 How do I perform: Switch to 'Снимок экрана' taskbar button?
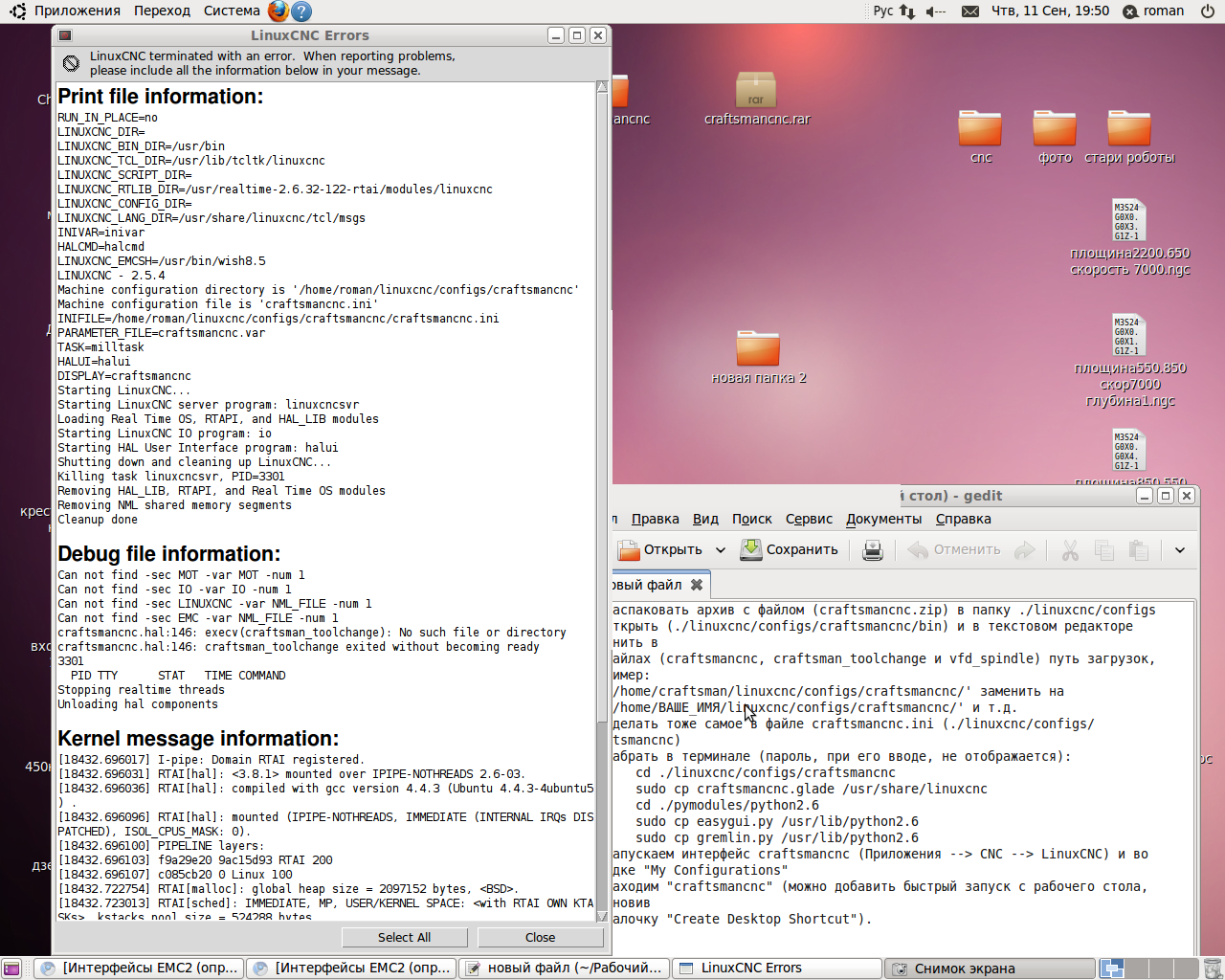(990, 969)
